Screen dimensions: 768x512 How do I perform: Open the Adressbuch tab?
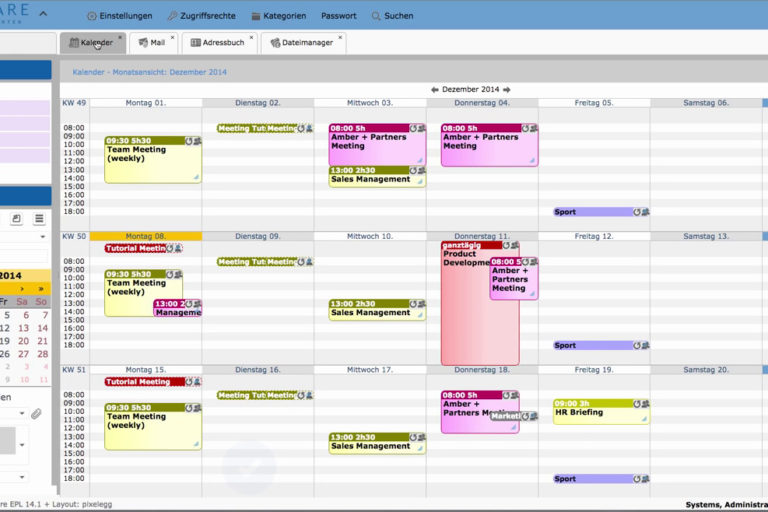click(x=222, y=43)
